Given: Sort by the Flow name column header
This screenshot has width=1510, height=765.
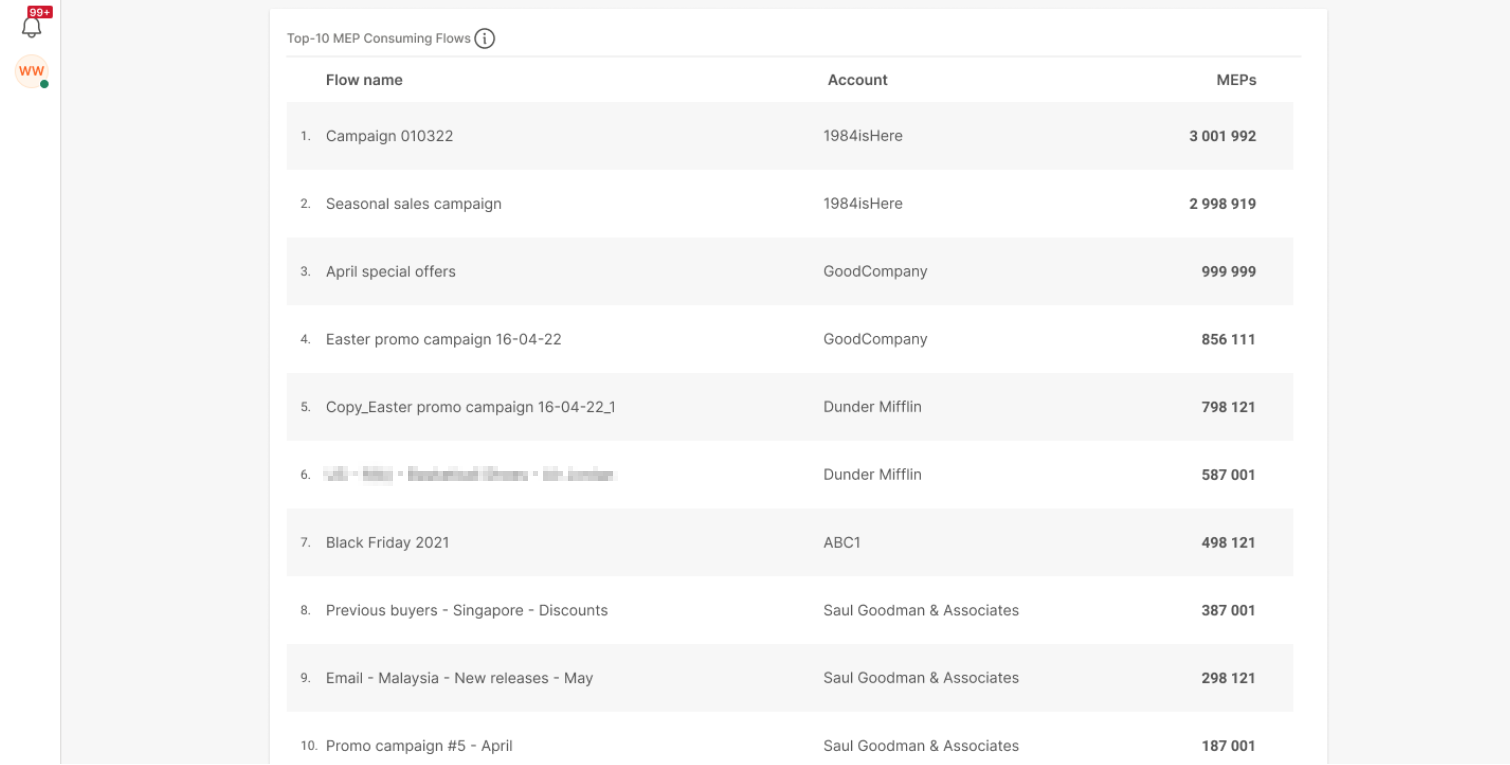Looking at the screenshot, I should [x=364, y=80].
